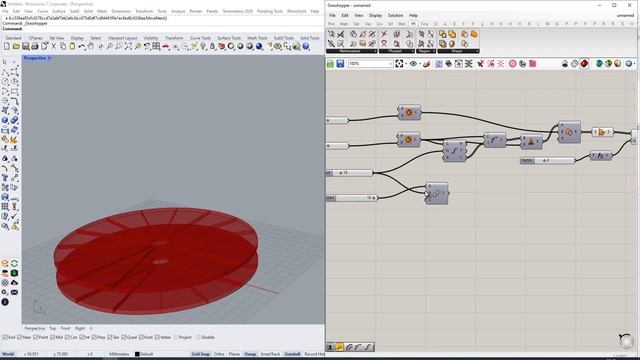Viewport: 640px width, 360px height.
Task: Click the Open folder icon in Rhino toolbar
Action: [x=16, y=47]
